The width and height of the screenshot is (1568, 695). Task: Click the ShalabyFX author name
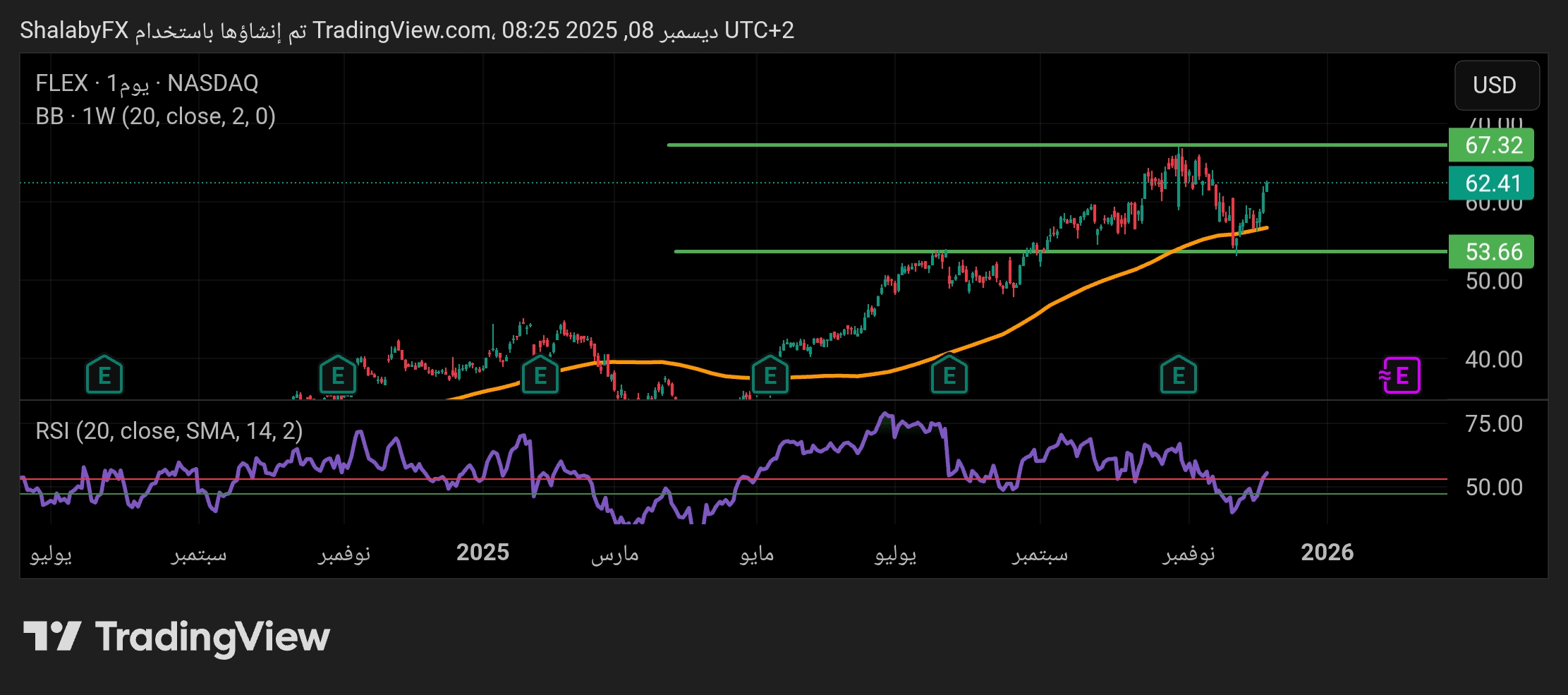[74, 30]
